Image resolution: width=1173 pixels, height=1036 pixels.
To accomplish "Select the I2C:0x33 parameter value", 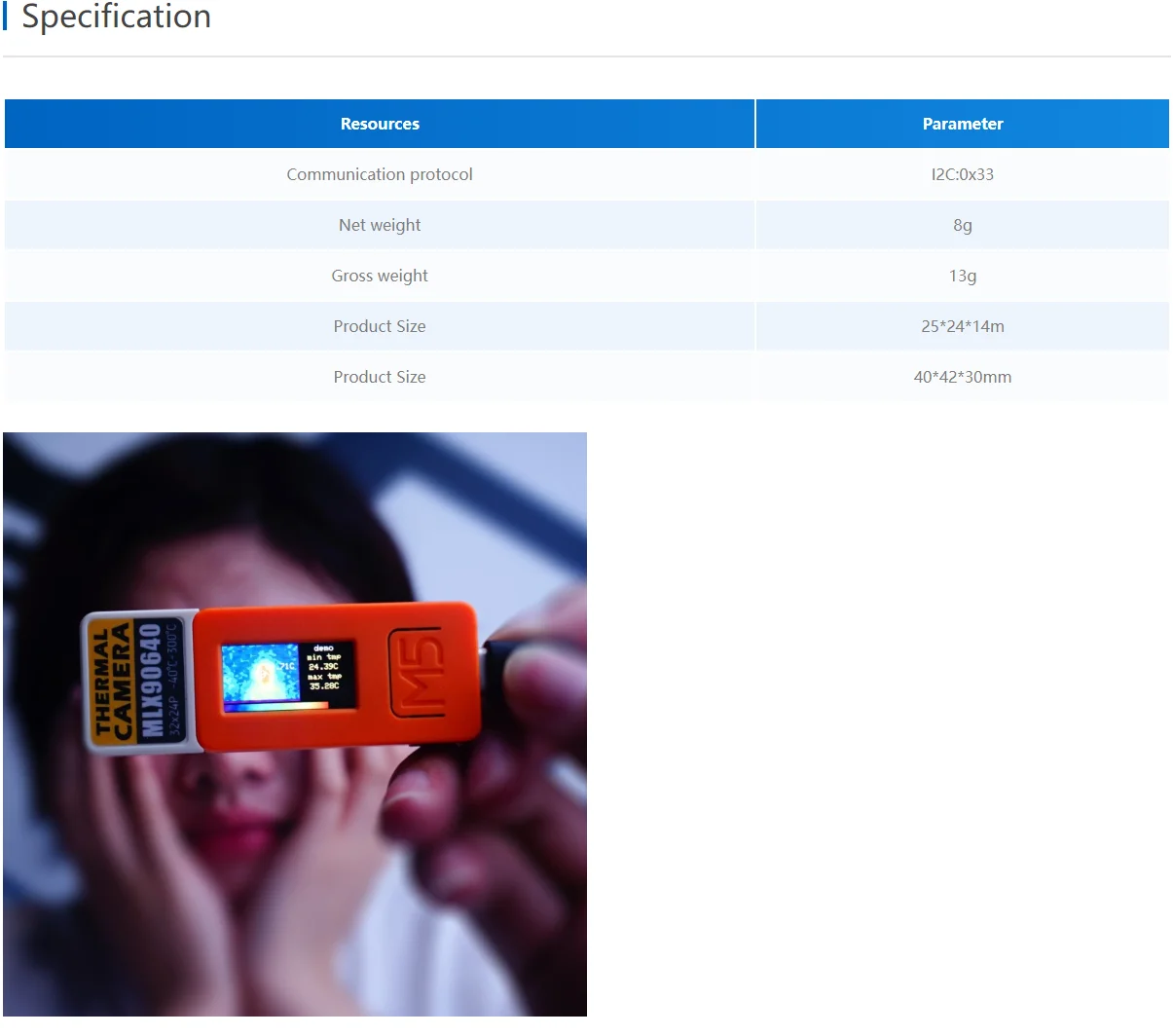I will (x=962, y=174).
